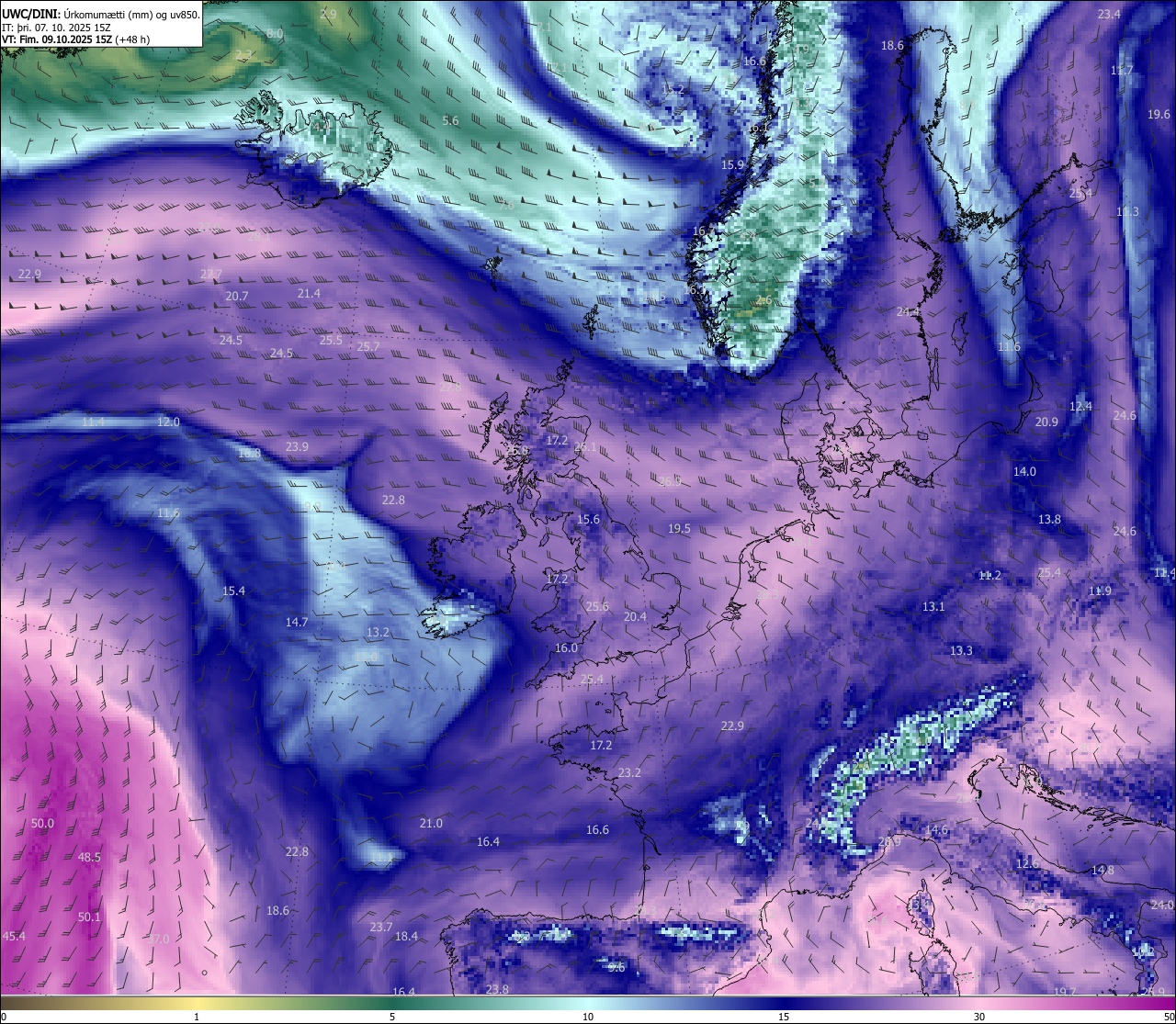Click the map value '13.8'

pos(1049,520)
